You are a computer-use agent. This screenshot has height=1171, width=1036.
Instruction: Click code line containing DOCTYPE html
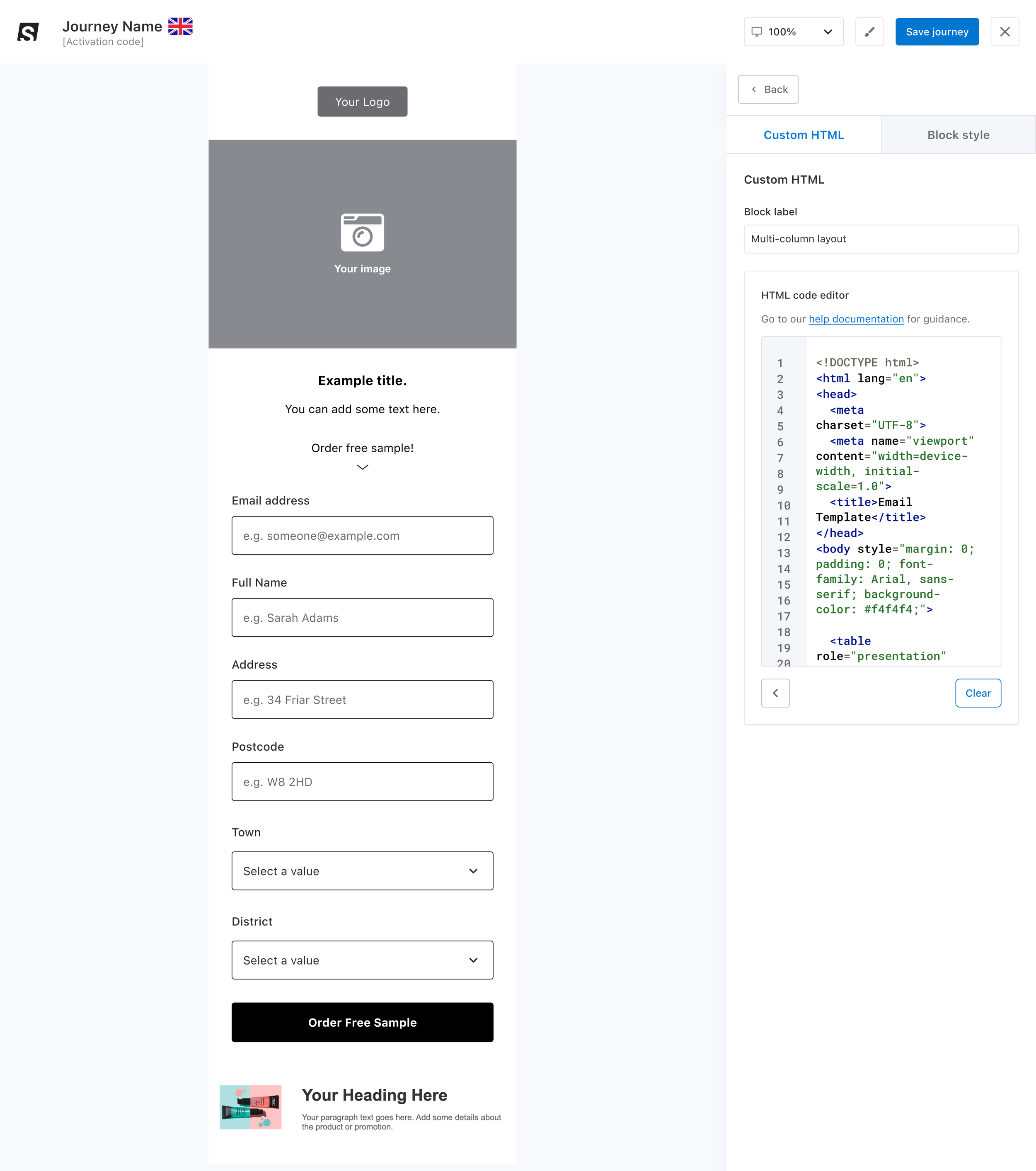pos(867,363)
